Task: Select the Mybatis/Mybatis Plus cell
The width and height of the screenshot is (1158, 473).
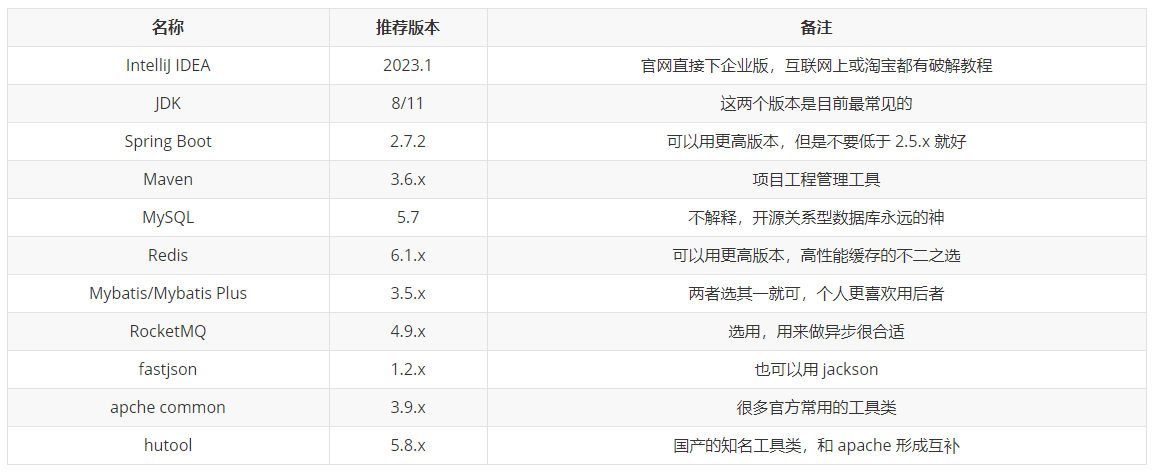Action: [168, 293]
